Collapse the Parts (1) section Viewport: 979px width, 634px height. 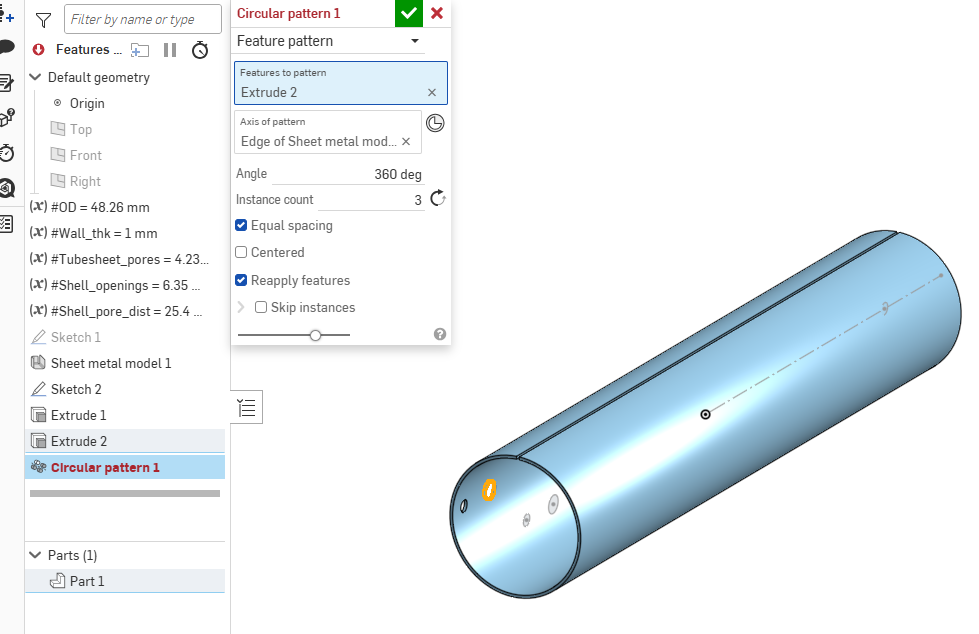(x=36, y=555)
